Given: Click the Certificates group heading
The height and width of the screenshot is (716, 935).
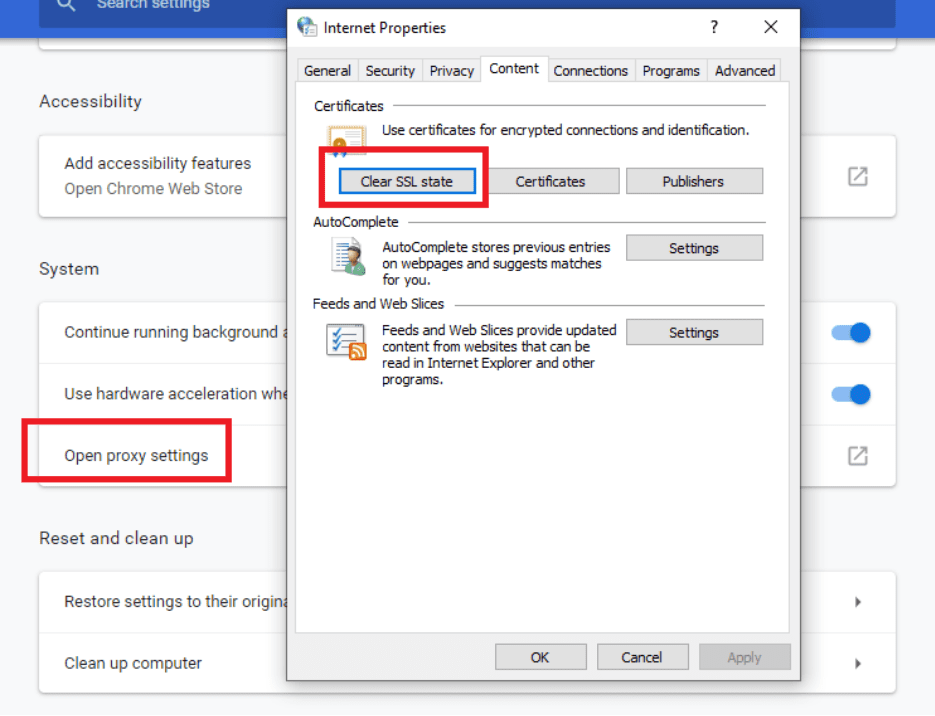Looking at the screenshot, I should 349,106.
